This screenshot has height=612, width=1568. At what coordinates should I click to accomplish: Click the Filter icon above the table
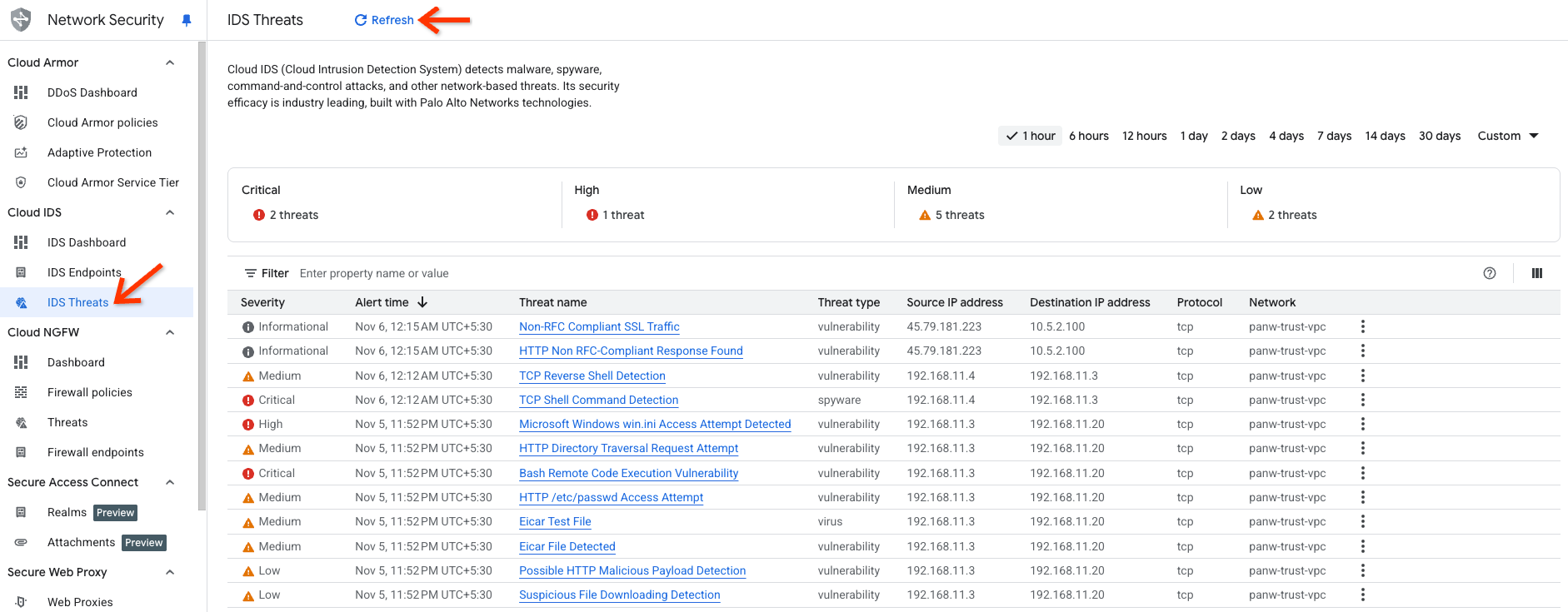(250, 273)
